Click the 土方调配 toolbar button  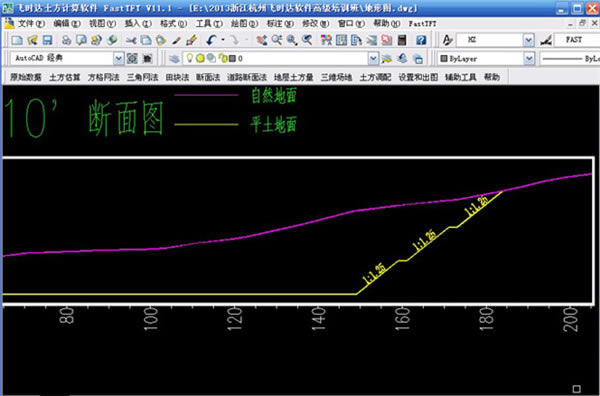click(x=375, y=77)
